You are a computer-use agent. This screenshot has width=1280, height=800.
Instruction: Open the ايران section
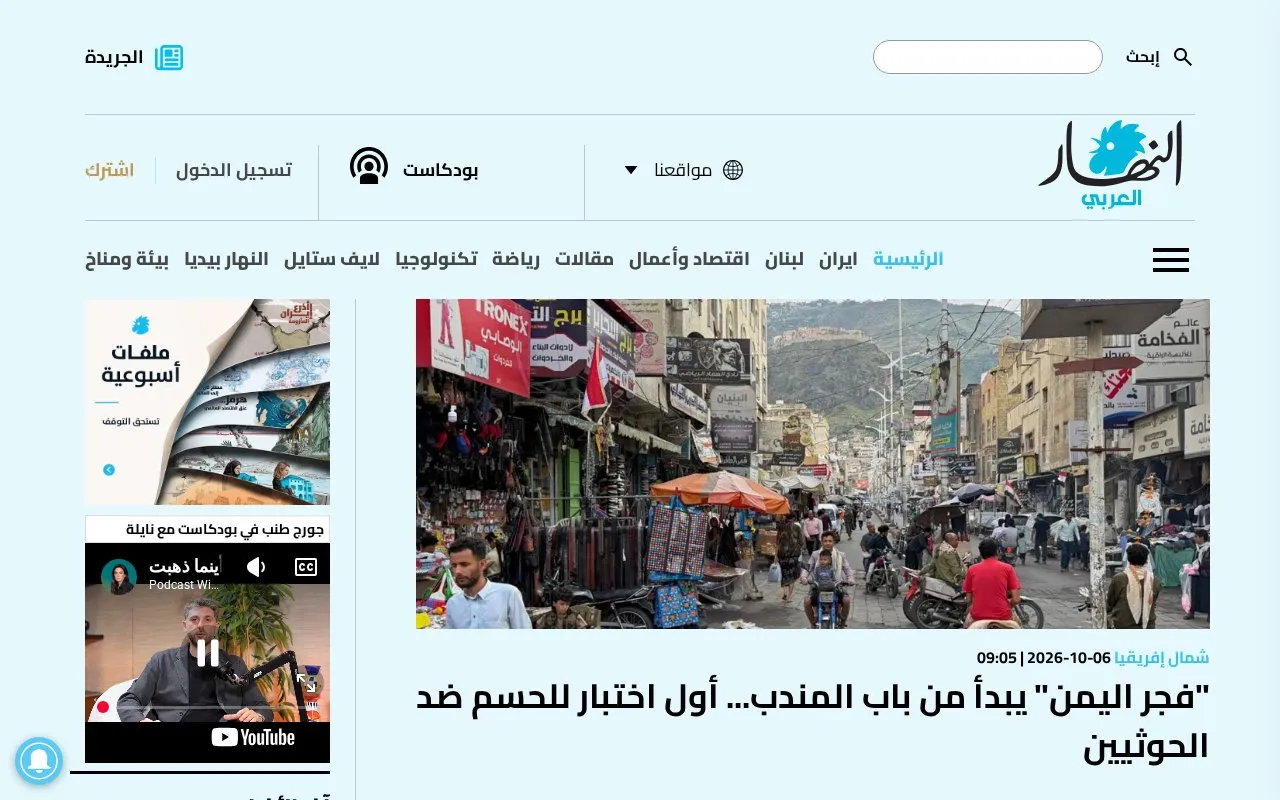tap(838, 260)
